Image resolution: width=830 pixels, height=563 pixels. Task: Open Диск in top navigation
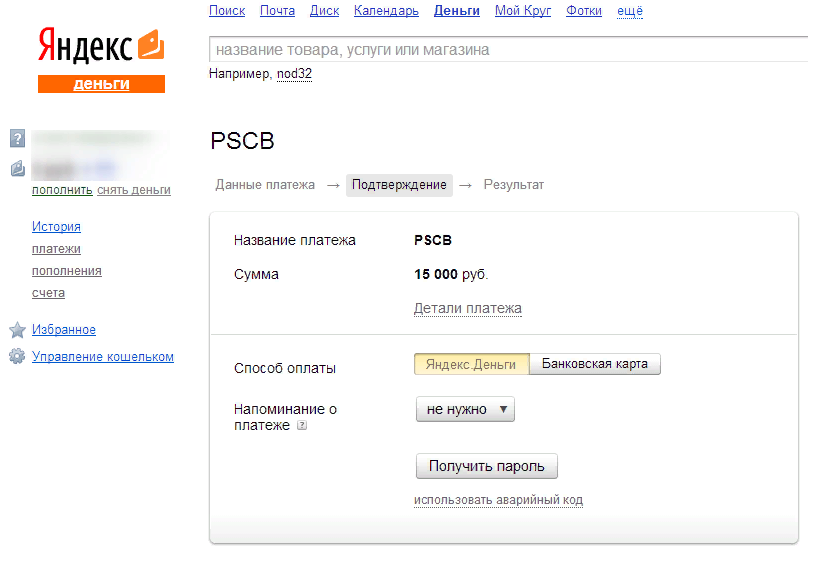pyautogui.click(x=324, y=11)
